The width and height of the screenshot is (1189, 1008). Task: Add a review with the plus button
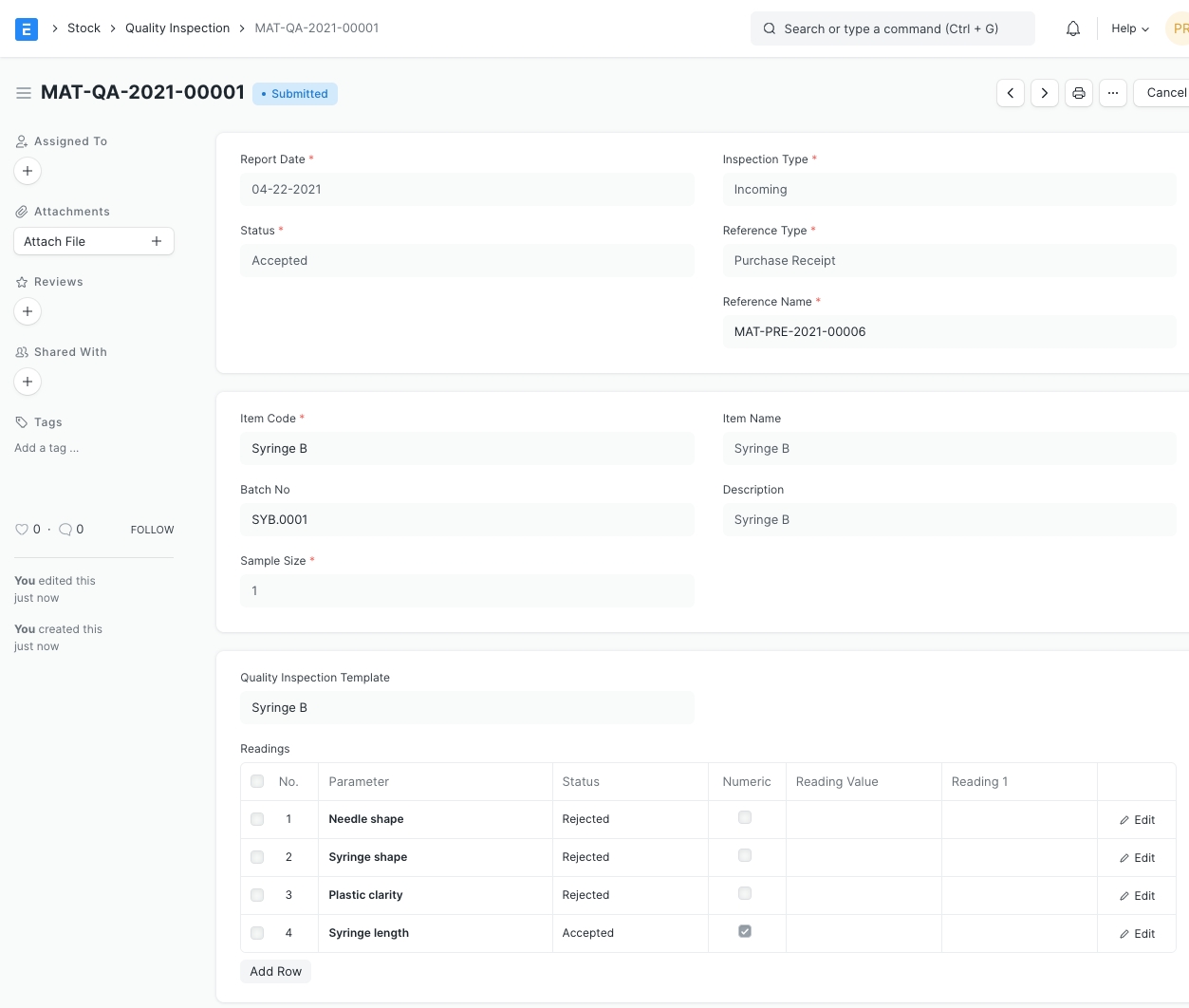pyautogui.click(x=28, y=311)
